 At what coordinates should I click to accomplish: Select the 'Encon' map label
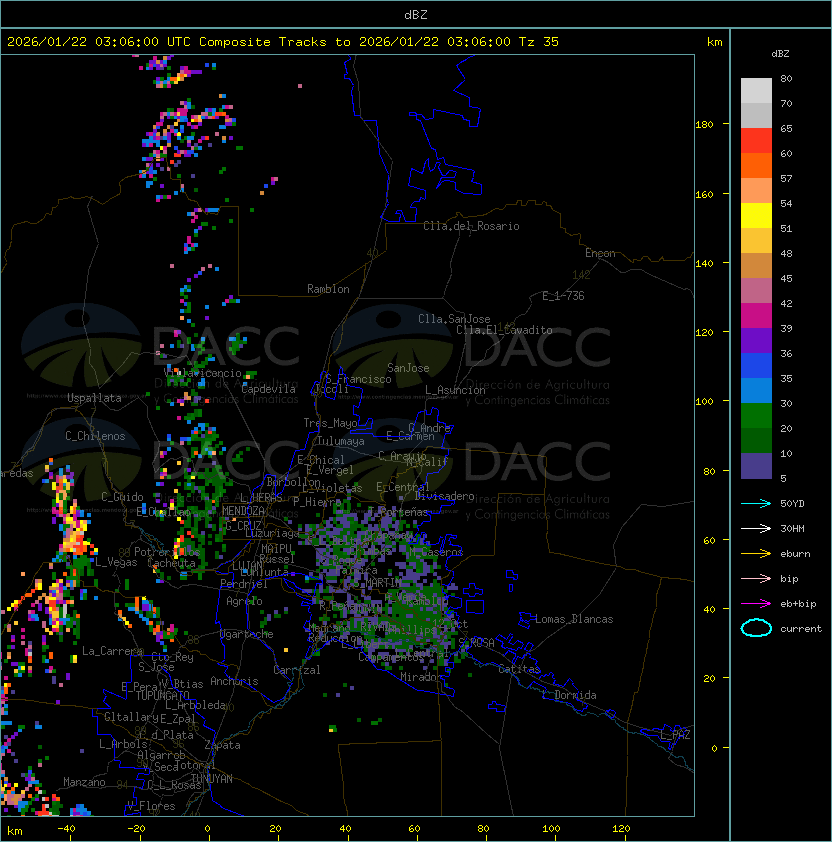point(600,253)
